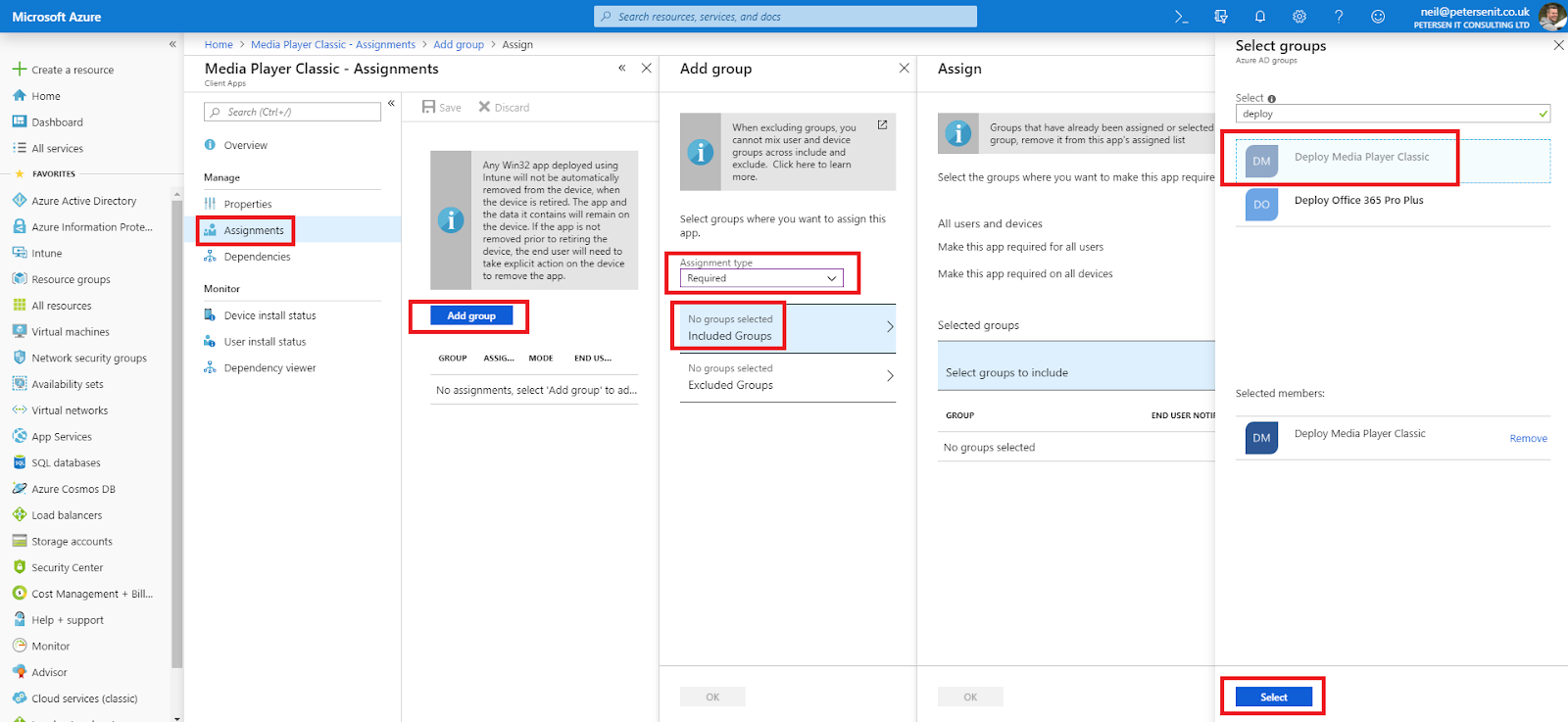Screen dimensions: 1568x722
Task: Close the Add group blade
Action: [x=904, y=68]
